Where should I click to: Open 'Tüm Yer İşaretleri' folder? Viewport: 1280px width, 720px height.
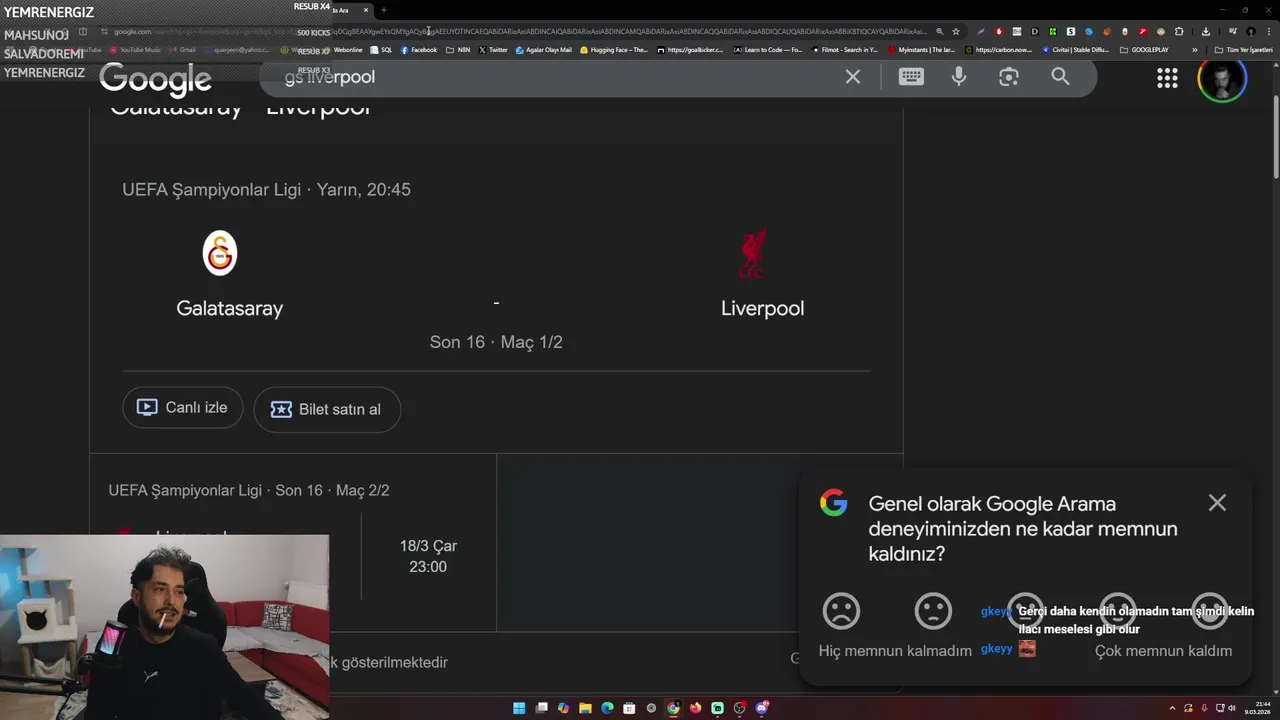click(x=1245, y=49)
